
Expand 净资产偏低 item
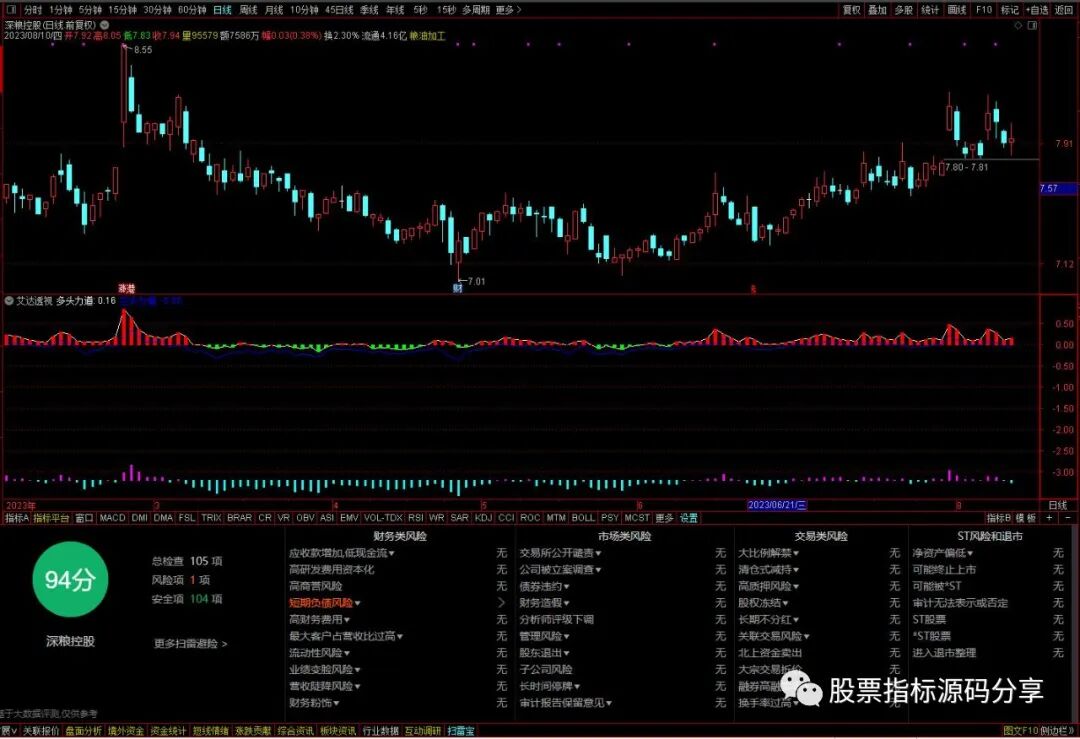point(942,553)
